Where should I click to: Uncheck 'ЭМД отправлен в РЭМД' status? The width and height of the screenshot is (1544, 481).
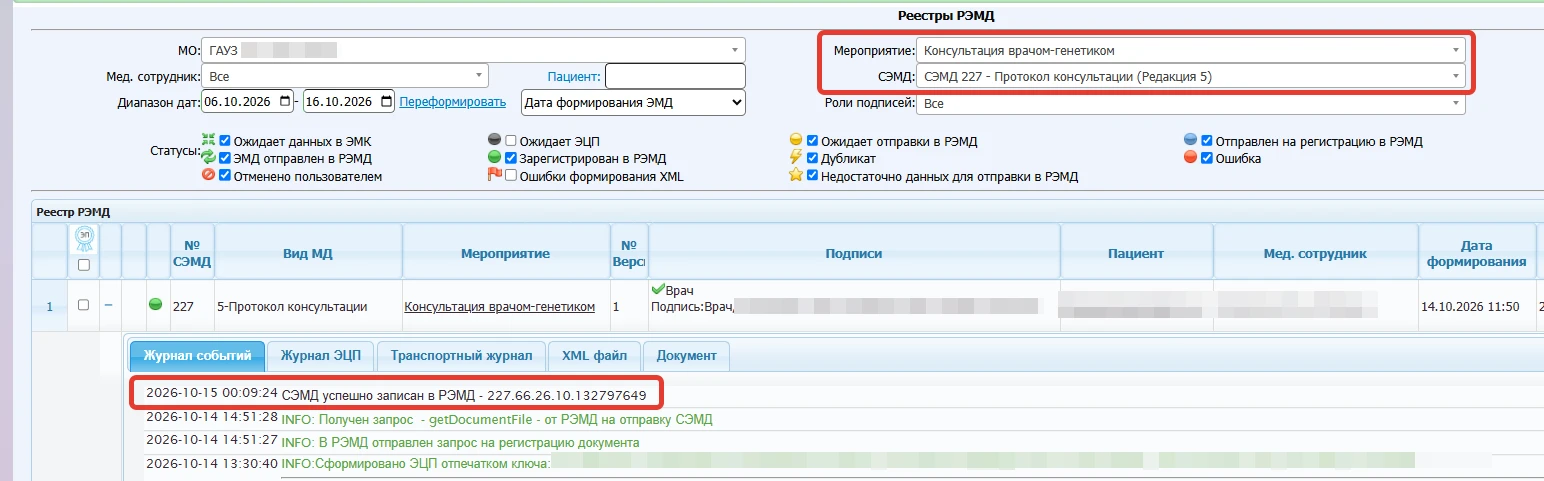click(226, 159)
